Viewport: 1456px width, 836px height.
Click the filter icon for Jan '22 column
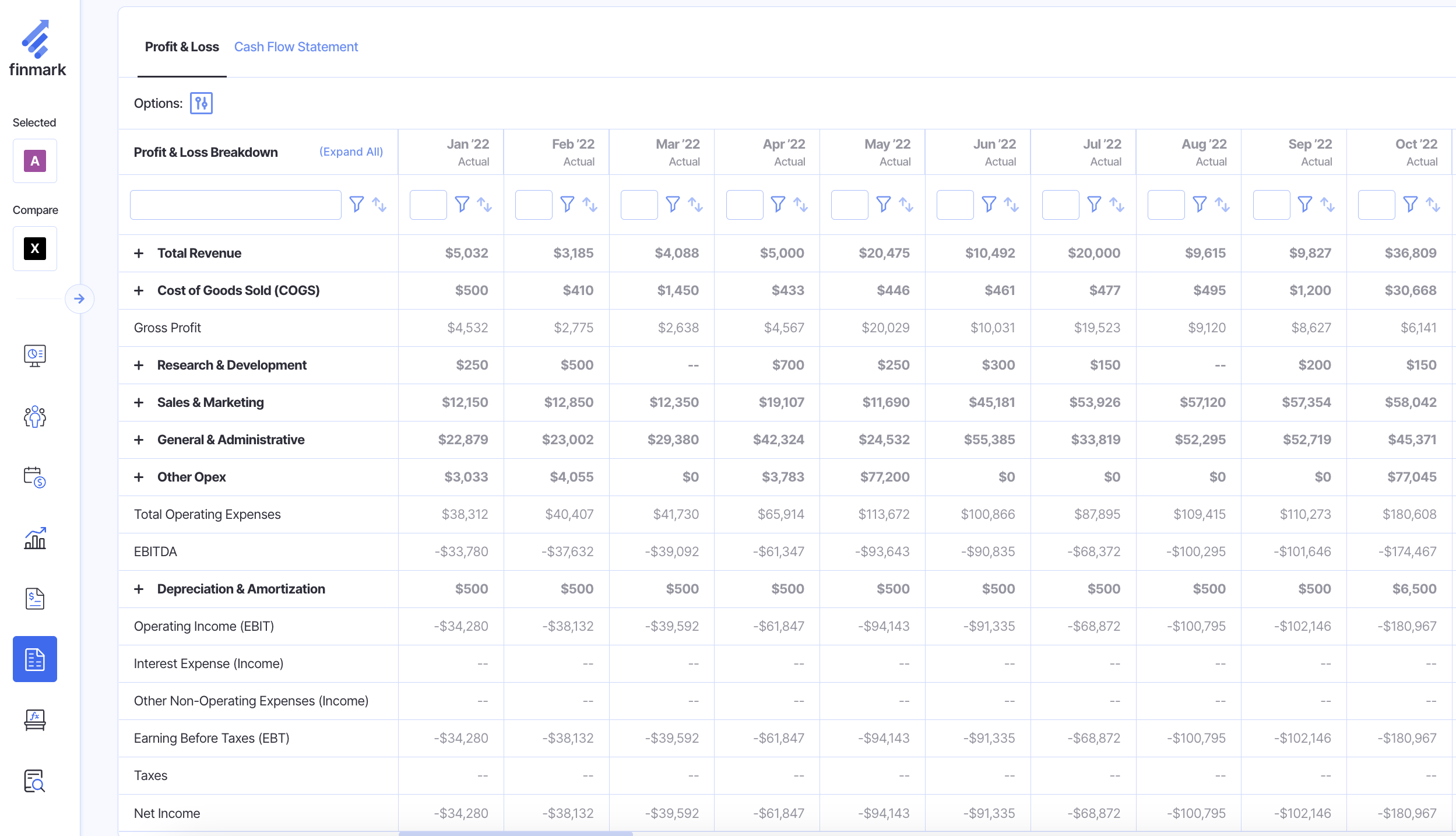coord(462,205)
